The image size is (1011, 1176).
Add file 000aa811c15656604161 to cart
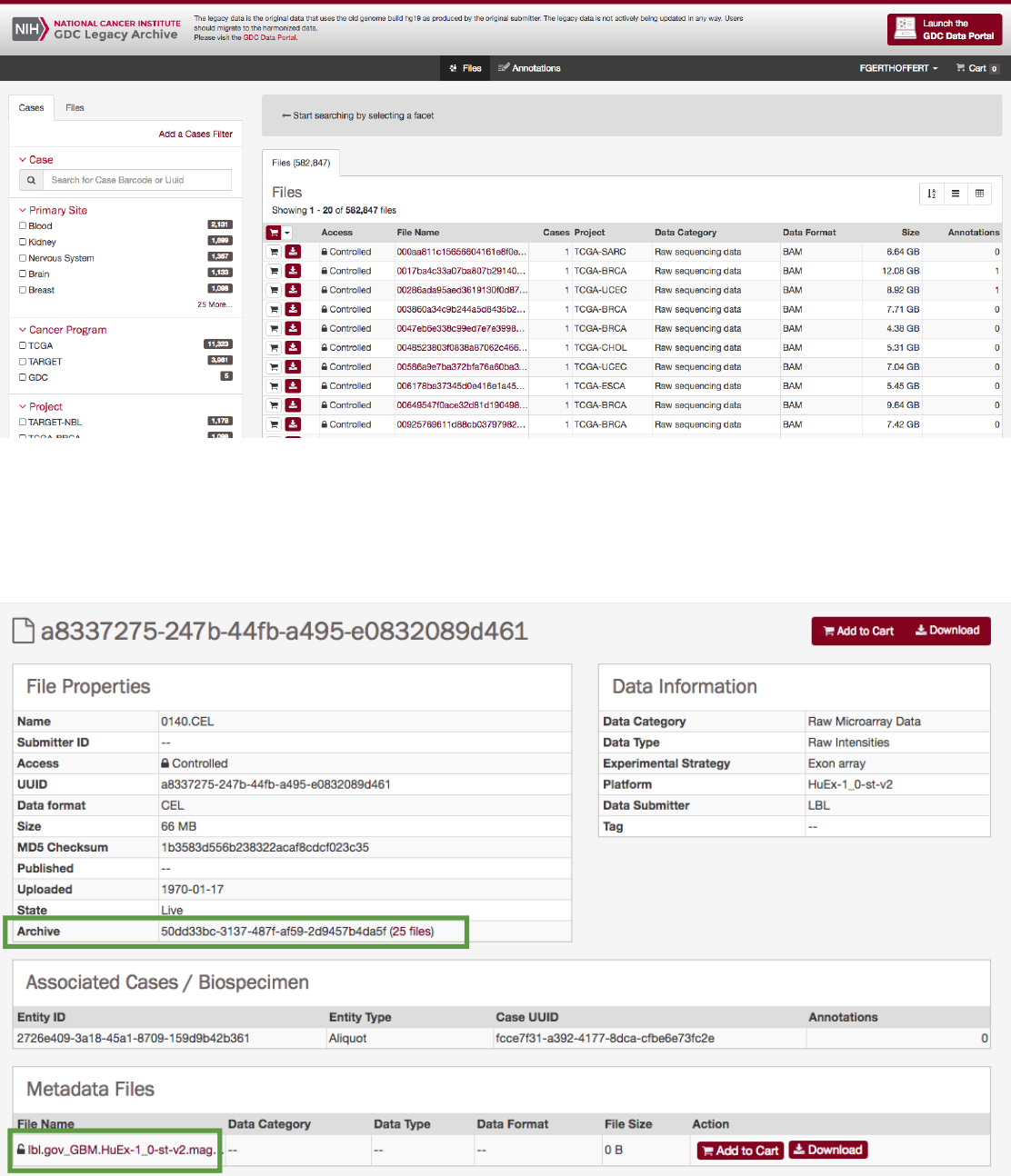(274, 252)
